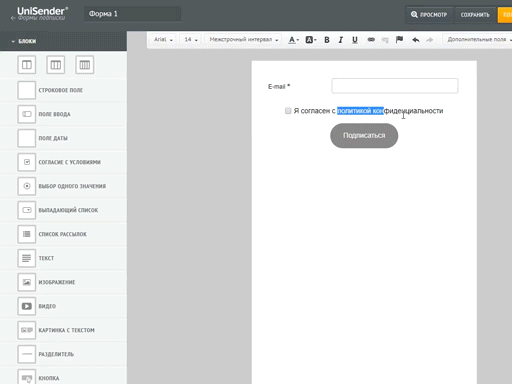Click the Текст block label
512x384 pixels.
pyautogui.click(x=46, y=258)
